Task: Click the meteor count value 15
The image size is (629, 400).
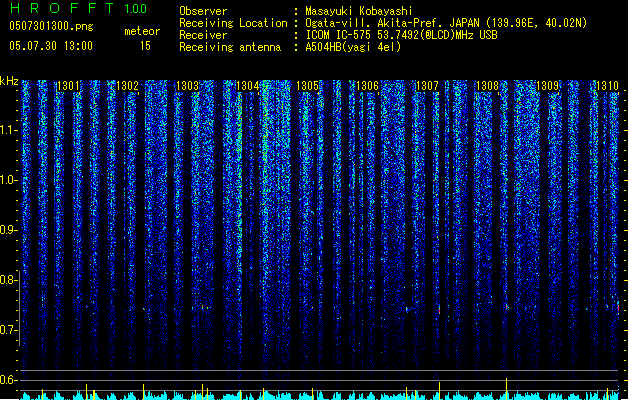Action: pyautogui.click(x=145, y=46)
